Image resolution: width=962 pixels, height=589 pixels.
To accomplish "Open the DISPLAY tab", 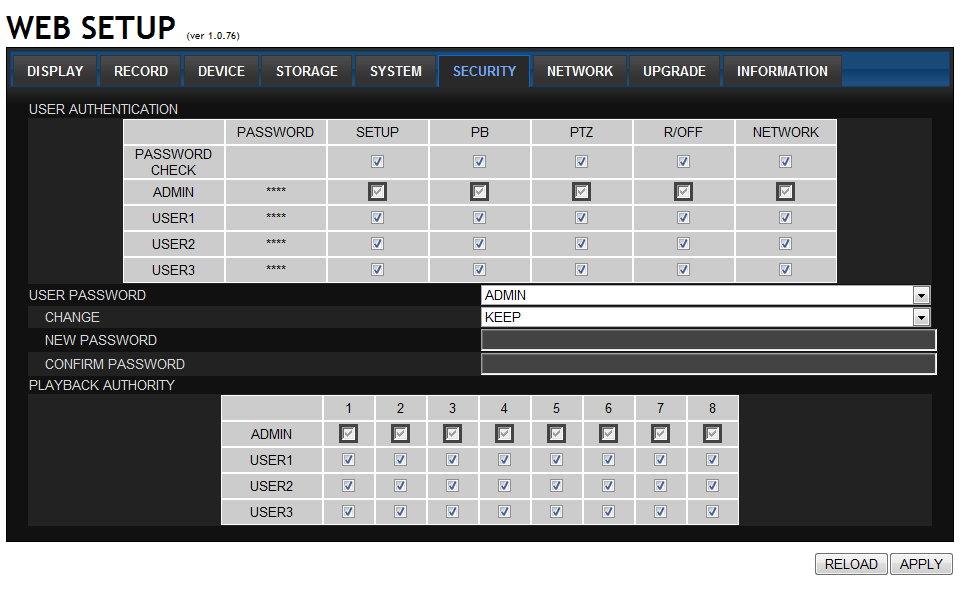I will coord(55,71).
